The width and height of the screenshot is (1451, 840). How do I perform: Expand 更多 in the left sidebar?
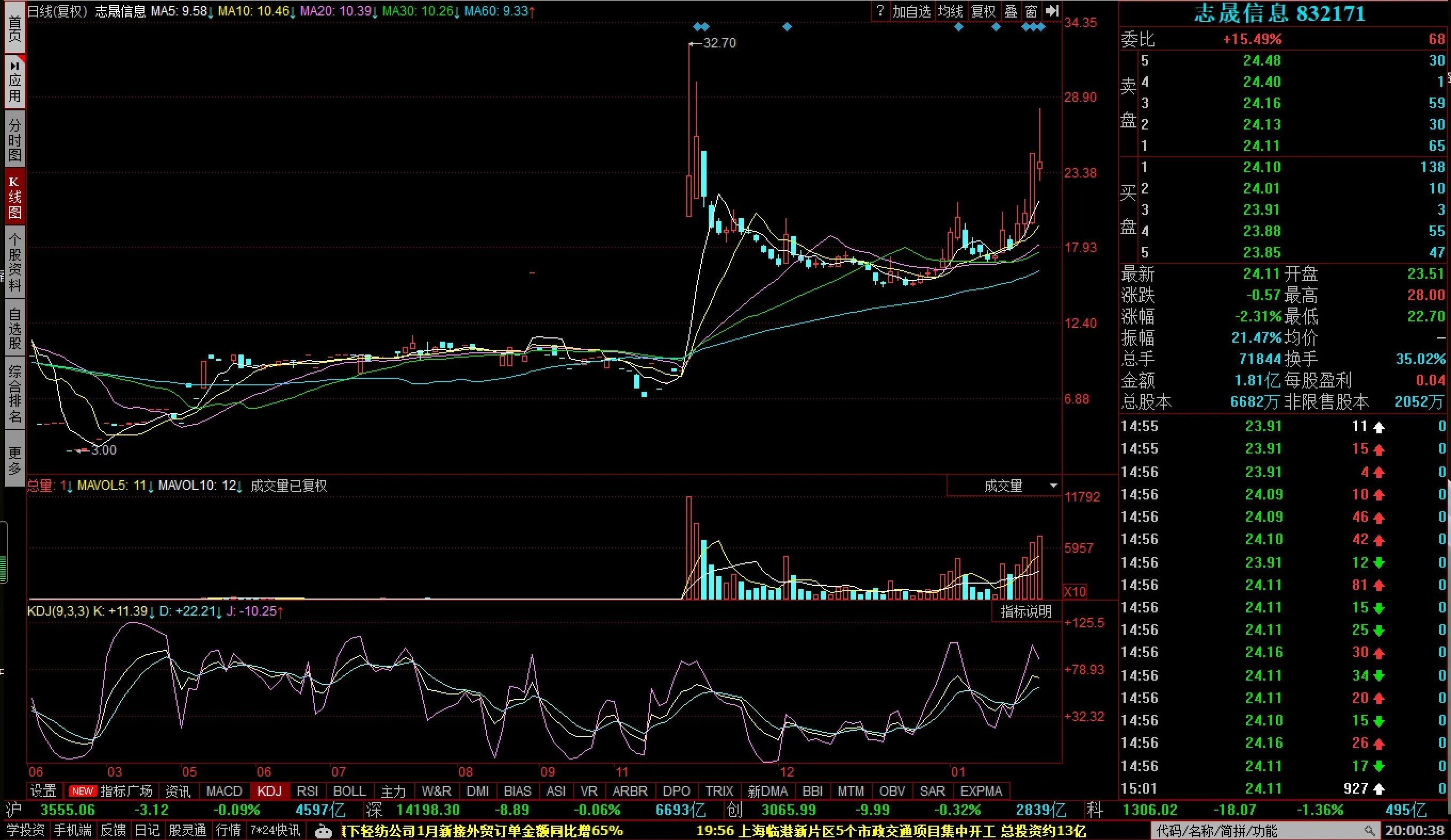(x=14, y=459)
